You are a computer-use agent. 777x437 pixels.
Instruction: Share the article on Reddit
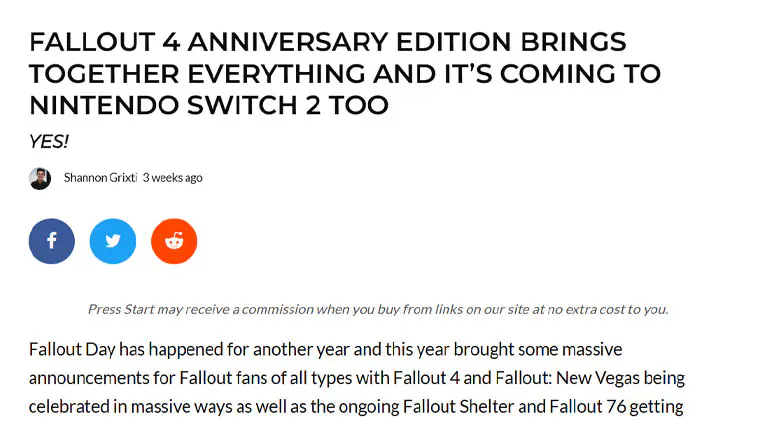[174, 241]
